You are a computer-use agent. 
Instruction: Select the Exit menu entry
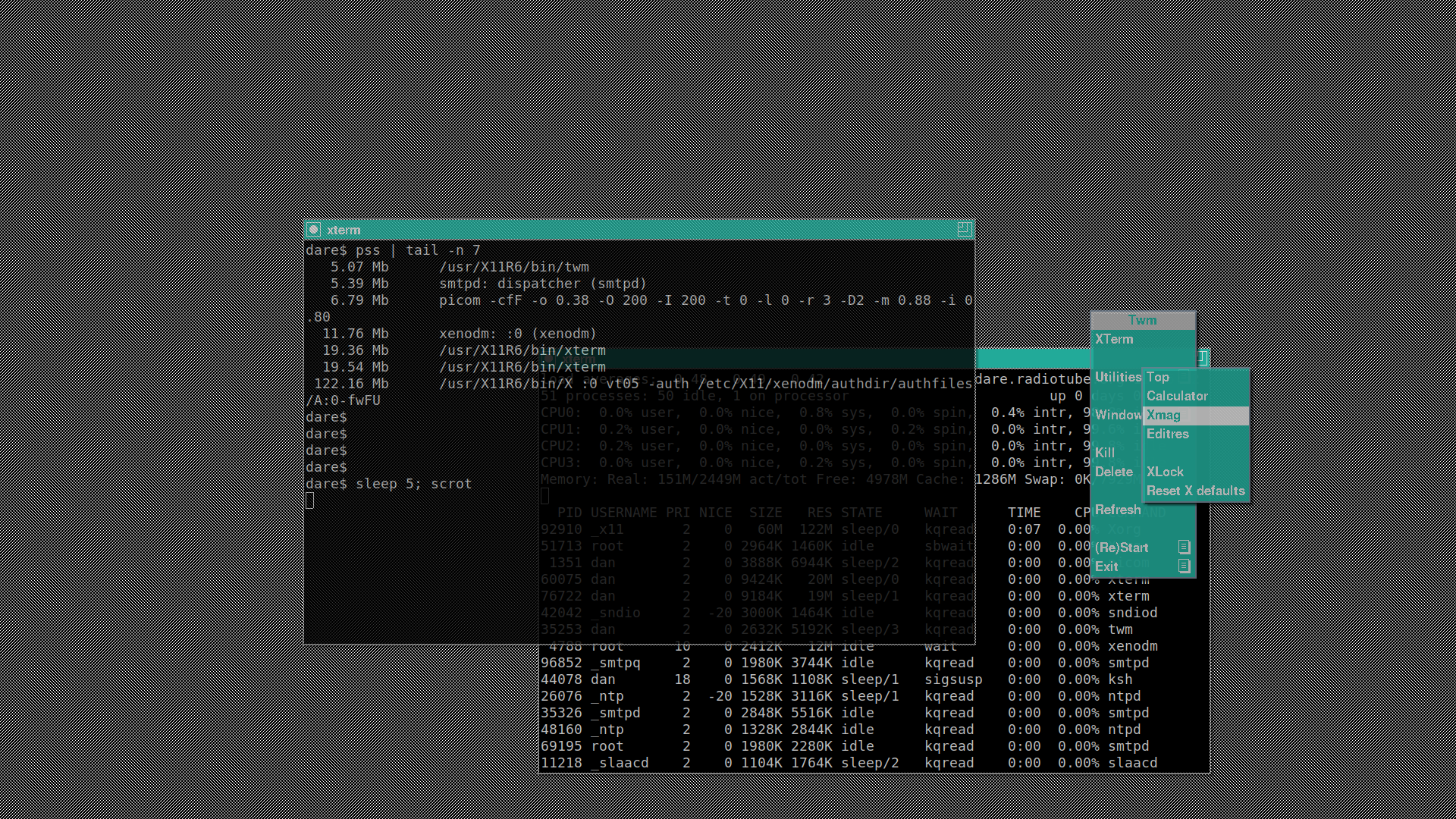click(1106, 566)
